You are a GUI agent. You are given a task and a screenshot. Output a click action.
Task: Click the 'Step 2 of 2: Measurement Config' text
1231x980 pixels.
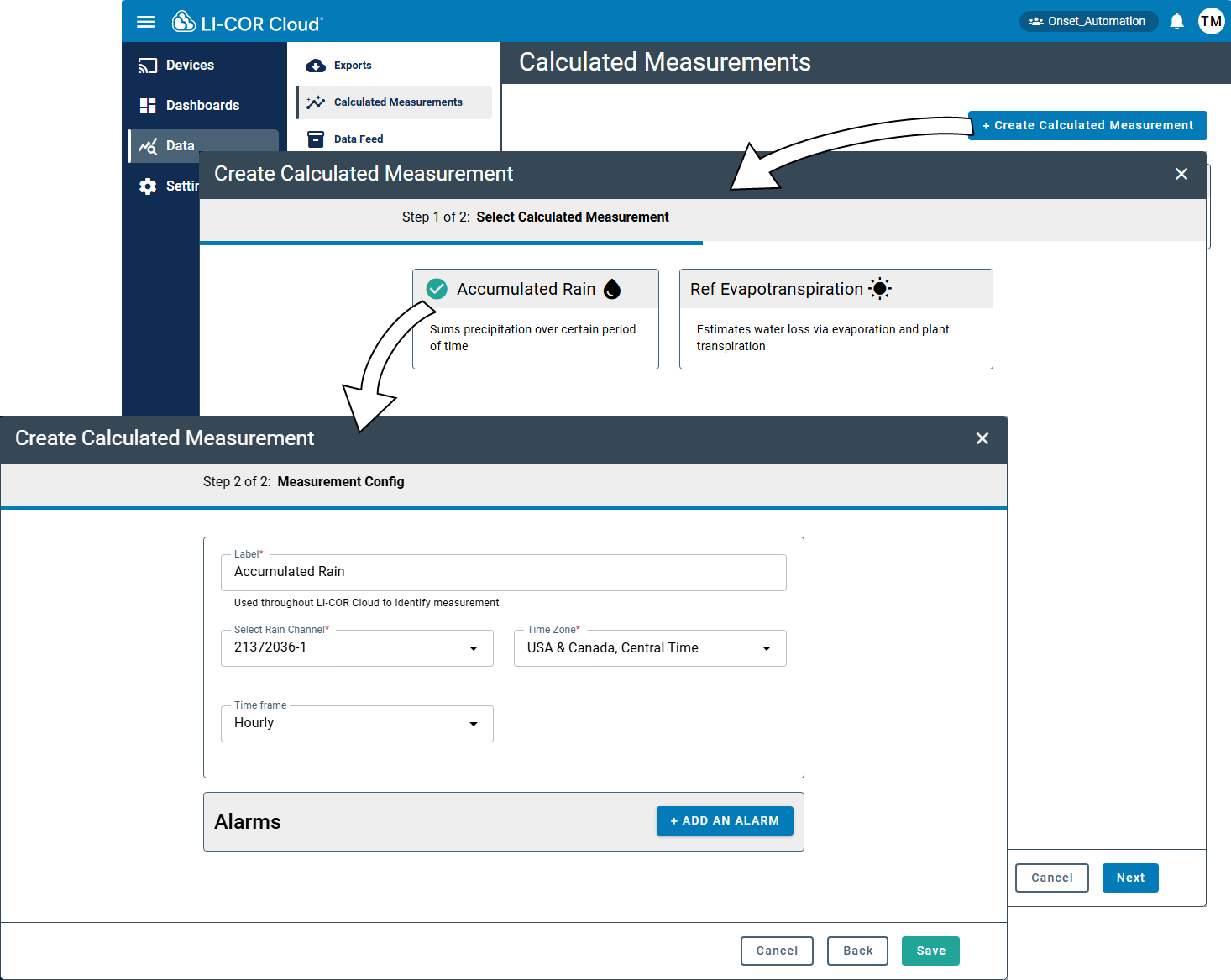pos(304,482)
